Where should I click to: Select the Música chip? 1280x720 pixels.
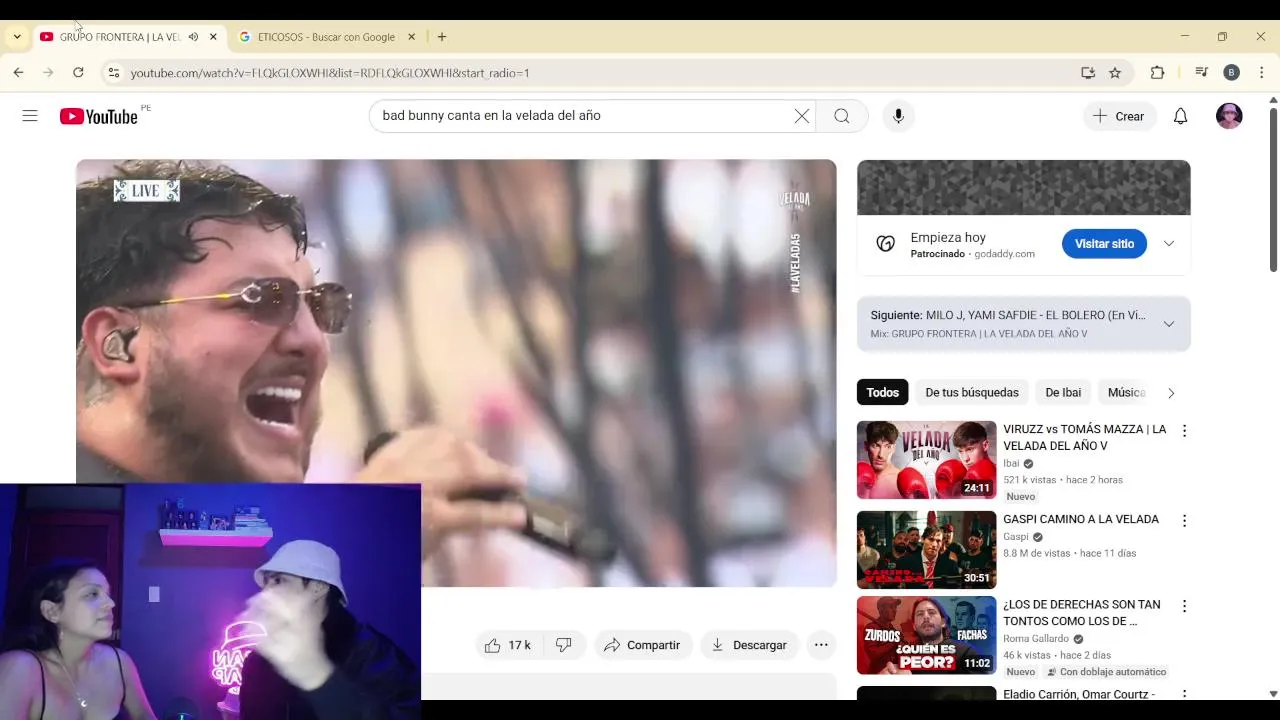pyautogui.click(x=1126, y=393)
